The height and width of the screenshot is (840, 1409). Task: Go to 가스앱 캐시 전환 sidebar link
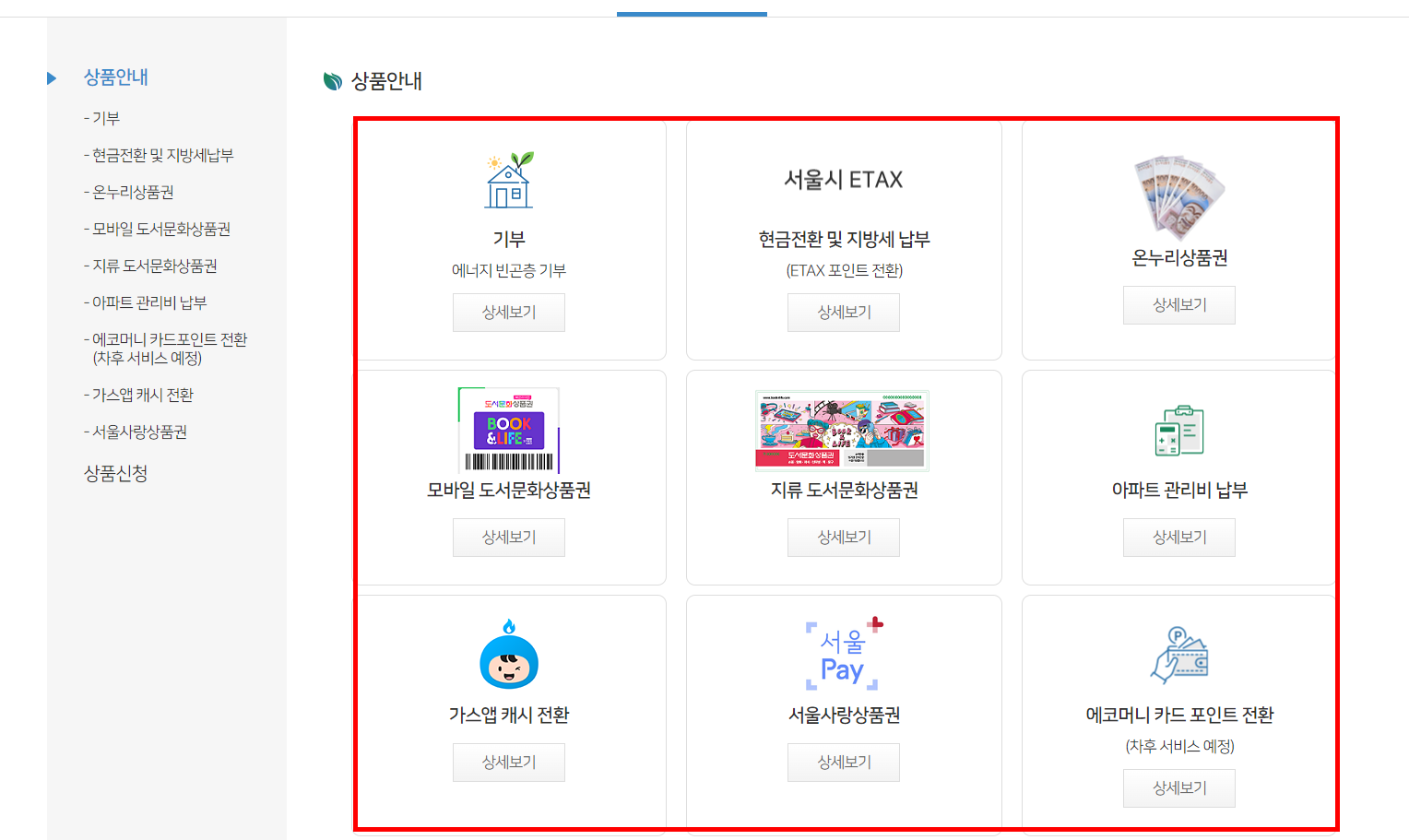point(139,395)
